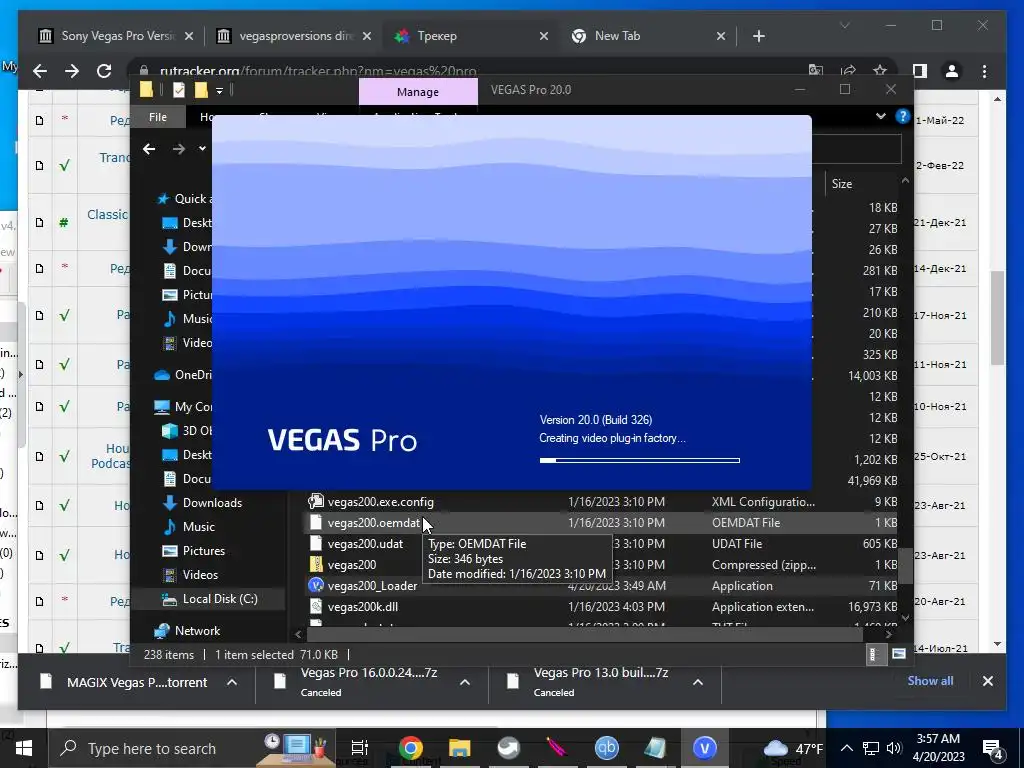The height and width of the screenshot is (768, 1024).
Task: Go forward in Chrome browser
Action: click(x=72, y=71)
